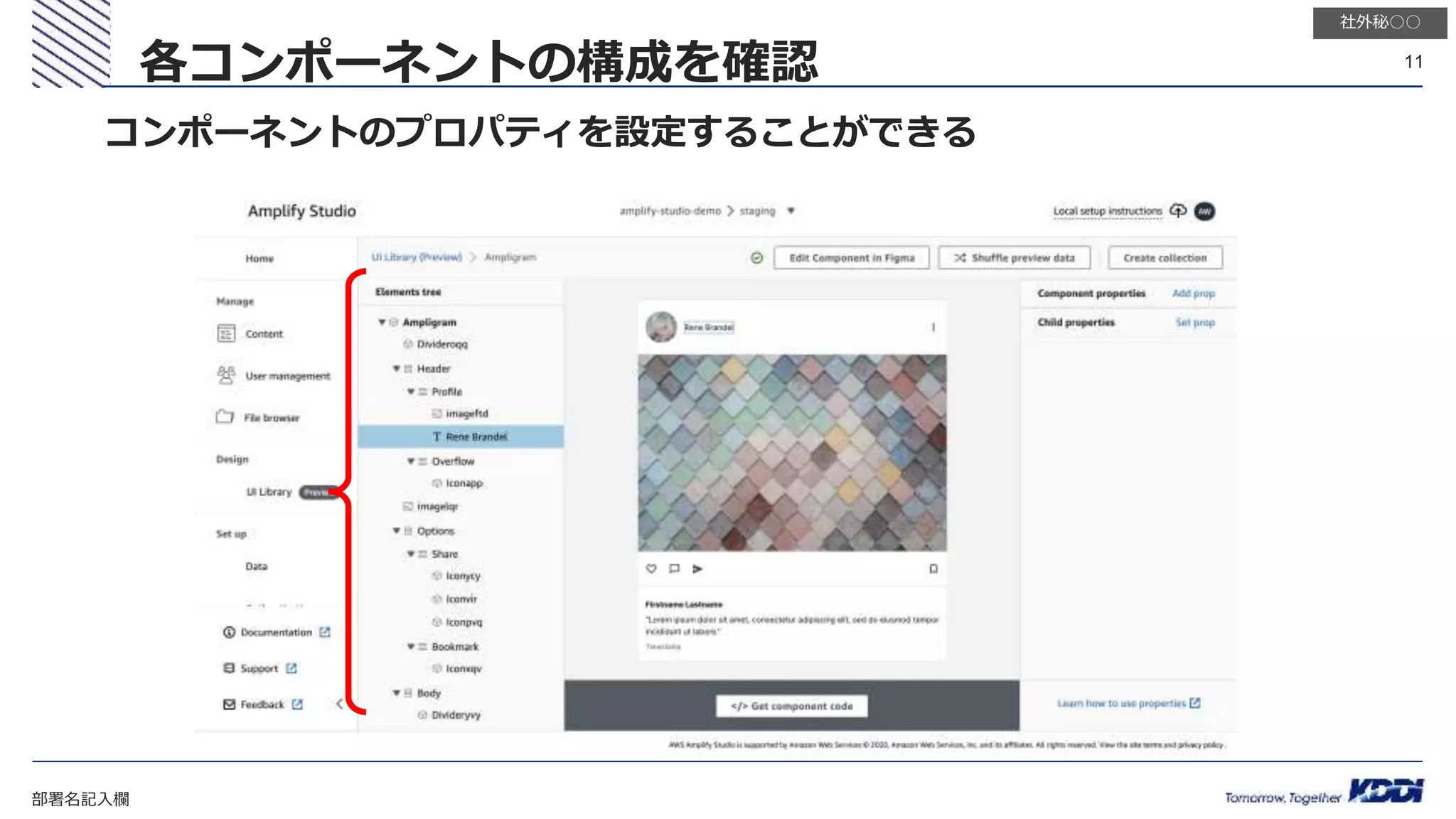Click Get component code button

click(x=792, y=706)
